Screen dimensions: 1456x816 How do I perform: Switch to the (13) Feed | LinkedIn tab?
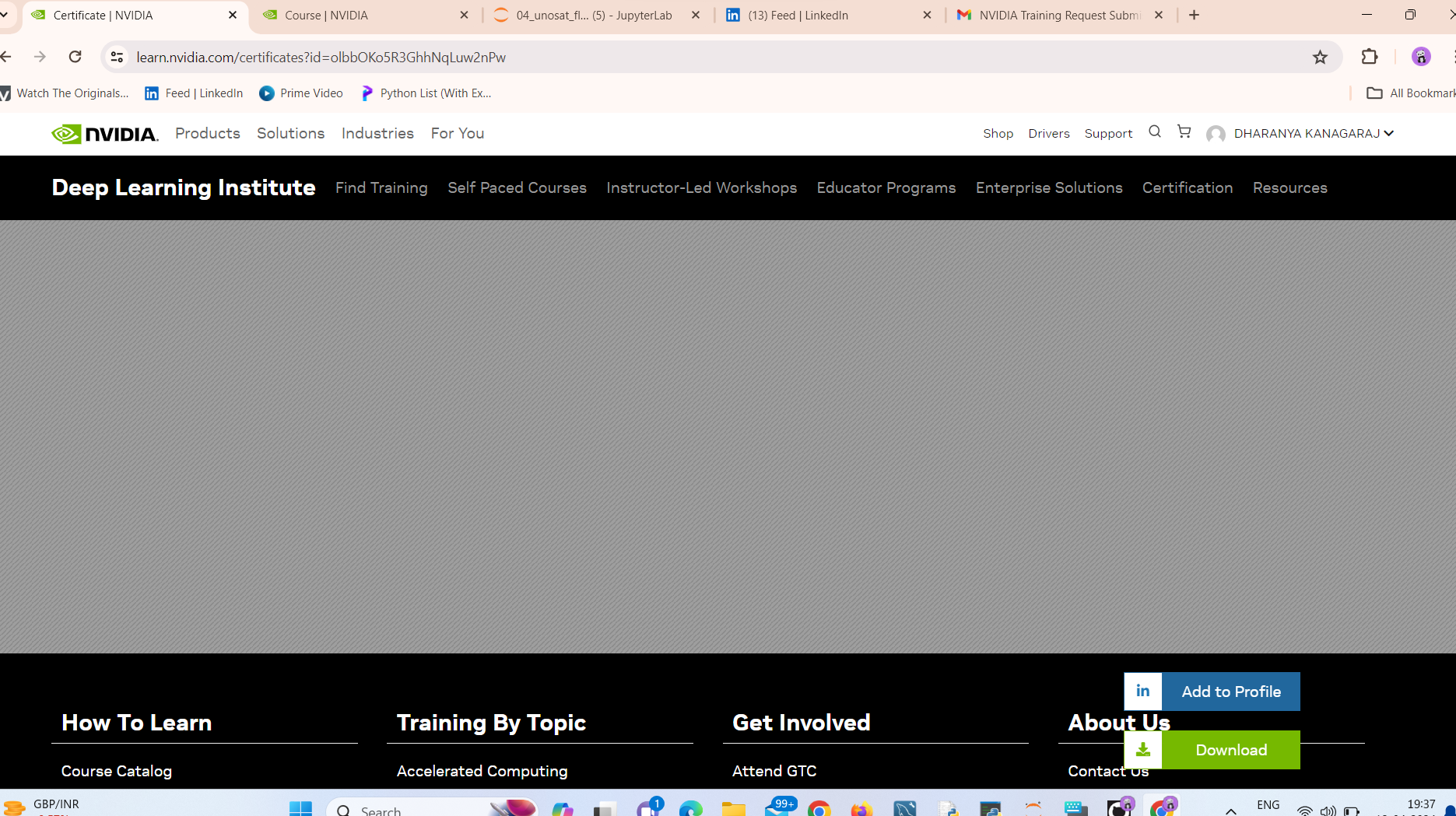829,16
